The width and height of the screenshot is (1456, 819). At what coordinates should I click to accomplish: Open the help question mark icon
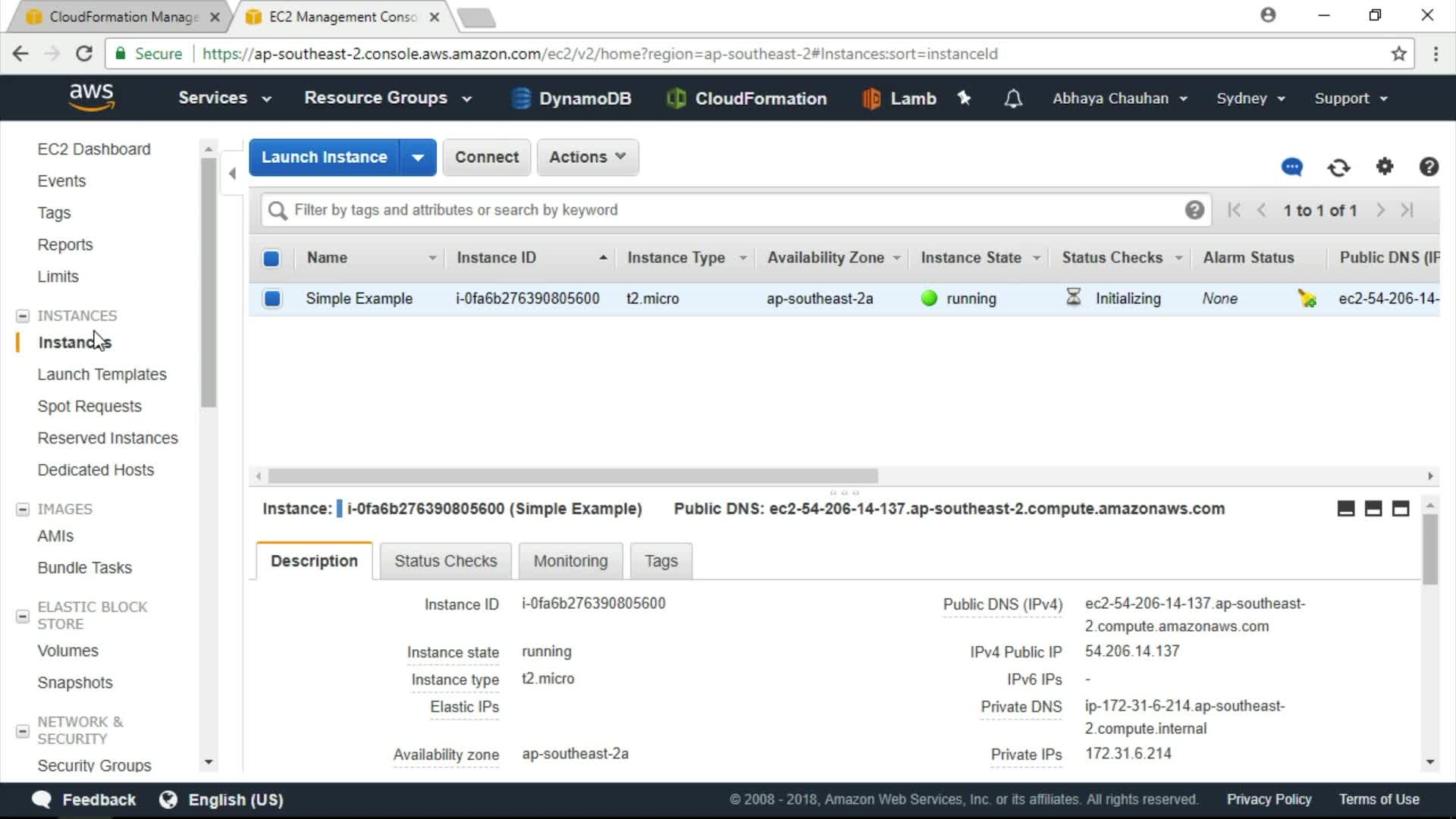click(1429, 167)
